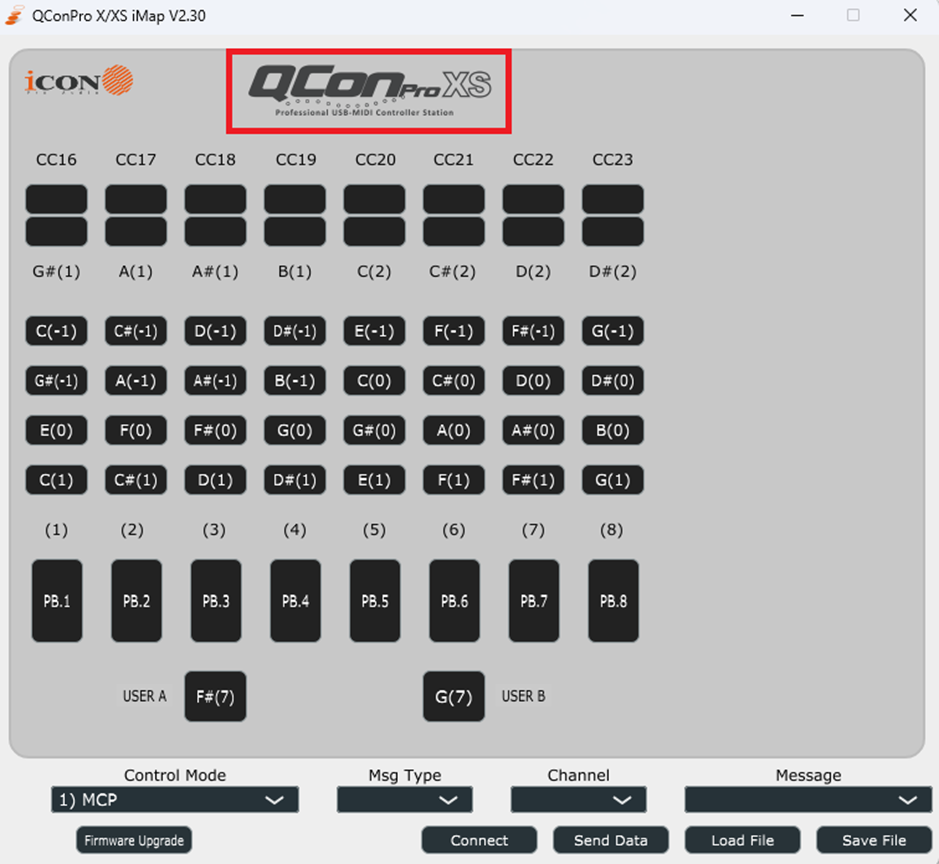Click the CC19 label
939x864 pixels.
coord(295,160)
